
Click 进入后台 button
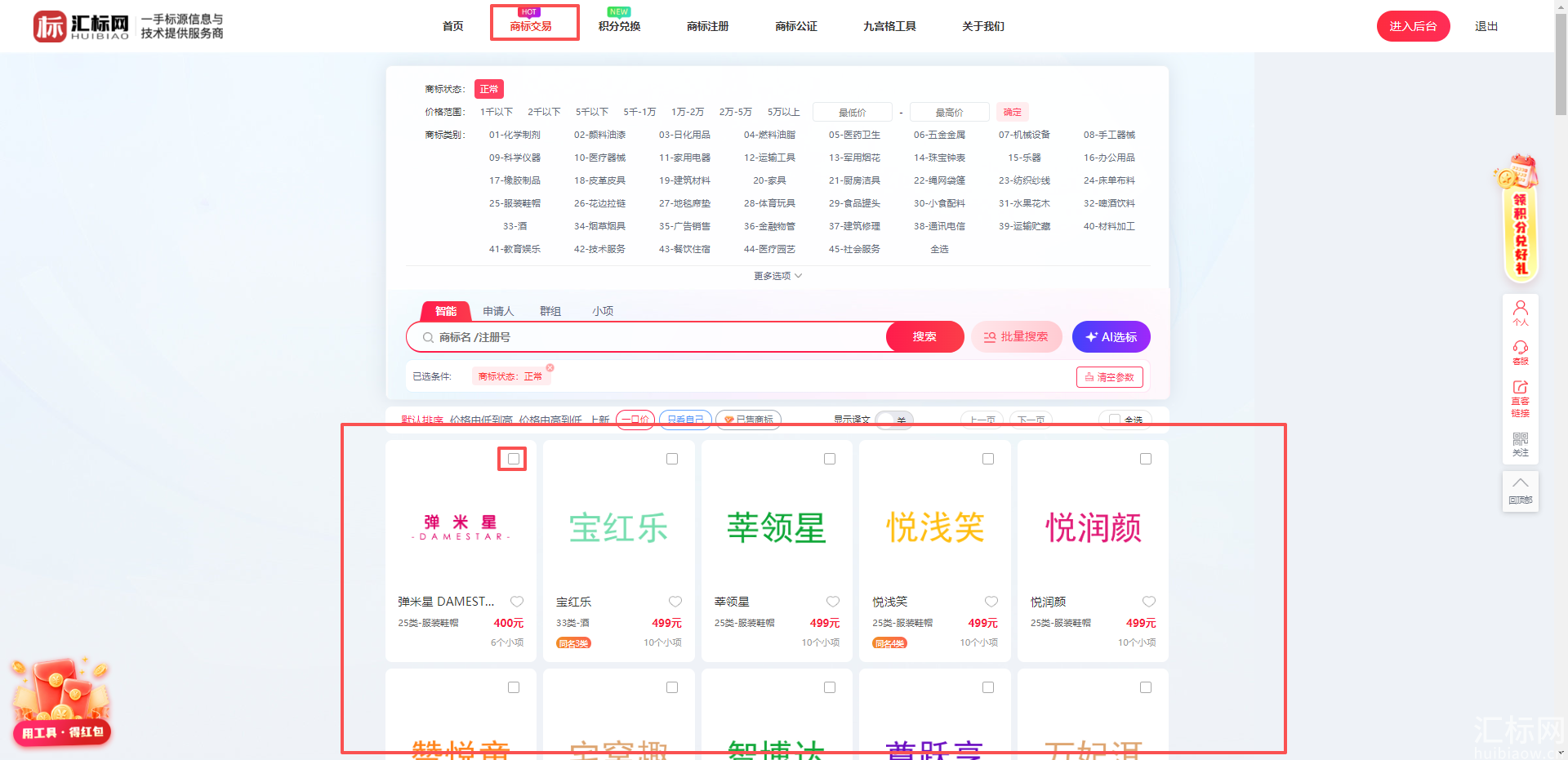[x=1413, y=26]
